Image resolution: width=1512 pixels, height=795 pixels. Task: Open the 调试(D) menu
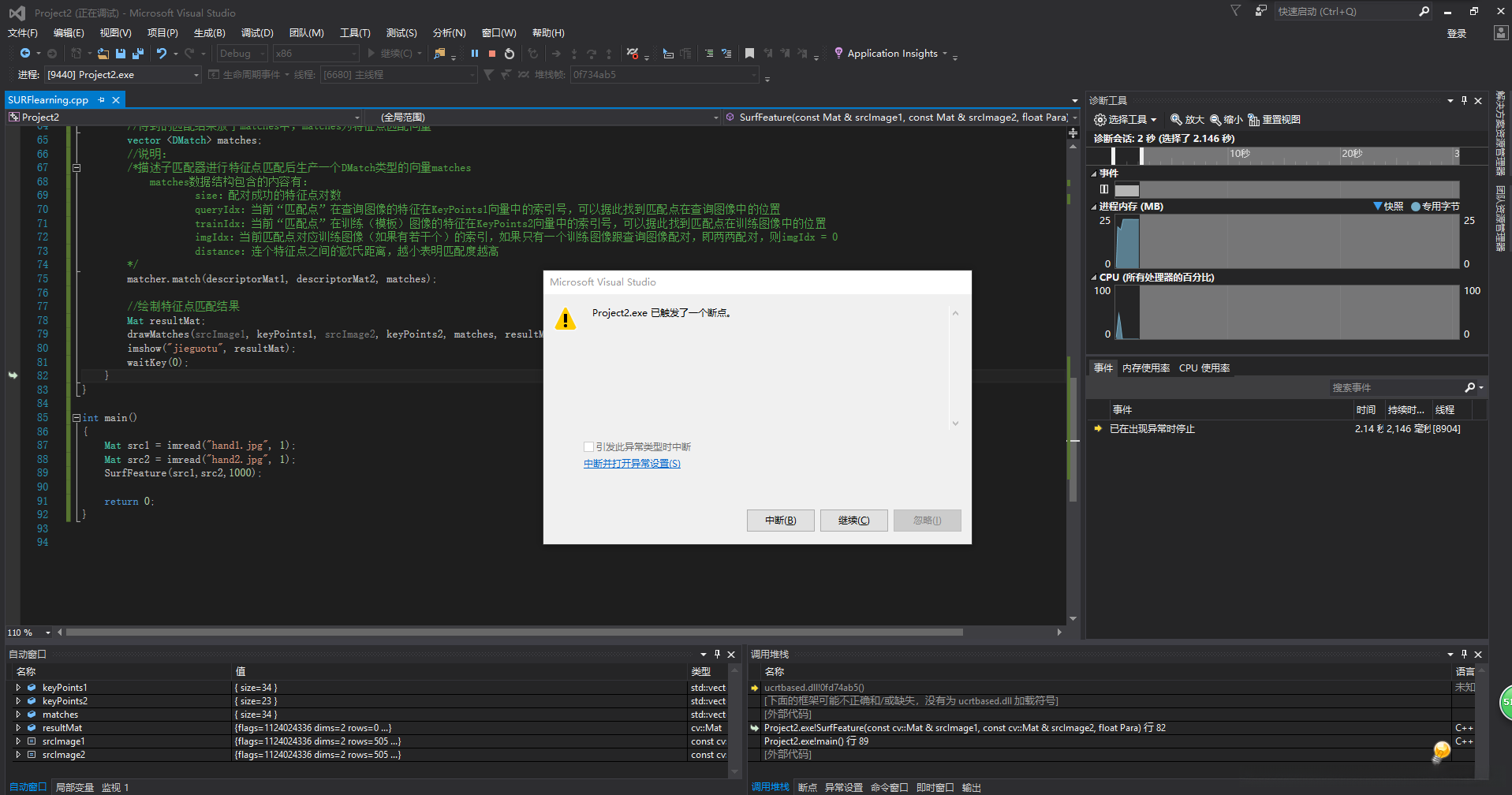click(257, 33)
